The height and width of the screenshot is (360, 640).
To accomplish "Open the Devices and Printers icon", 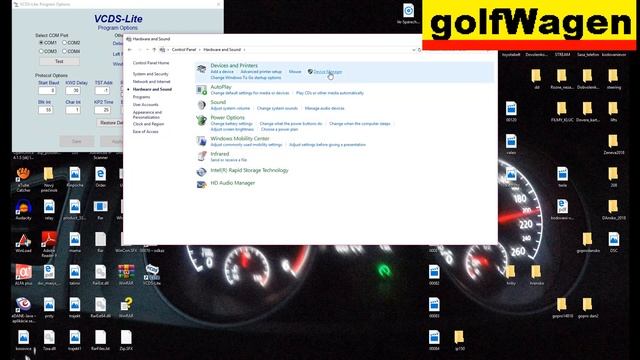I will [201, 69].
